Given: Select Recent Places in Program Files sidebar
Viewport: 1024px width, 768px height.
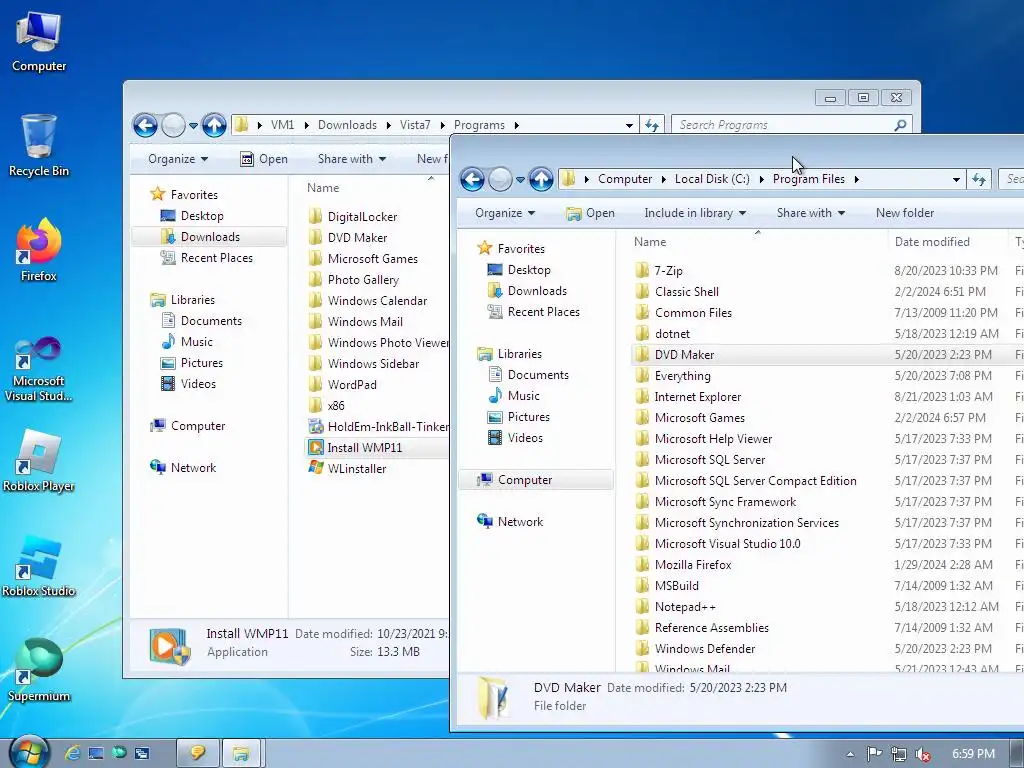Looking at the screenshot, I should click(x=543, y=312).
